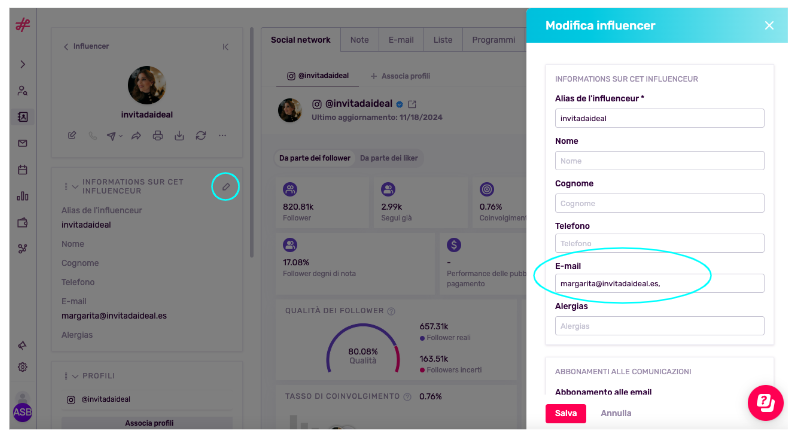Expand the left sidebar arrow

(x=22, y=64)
